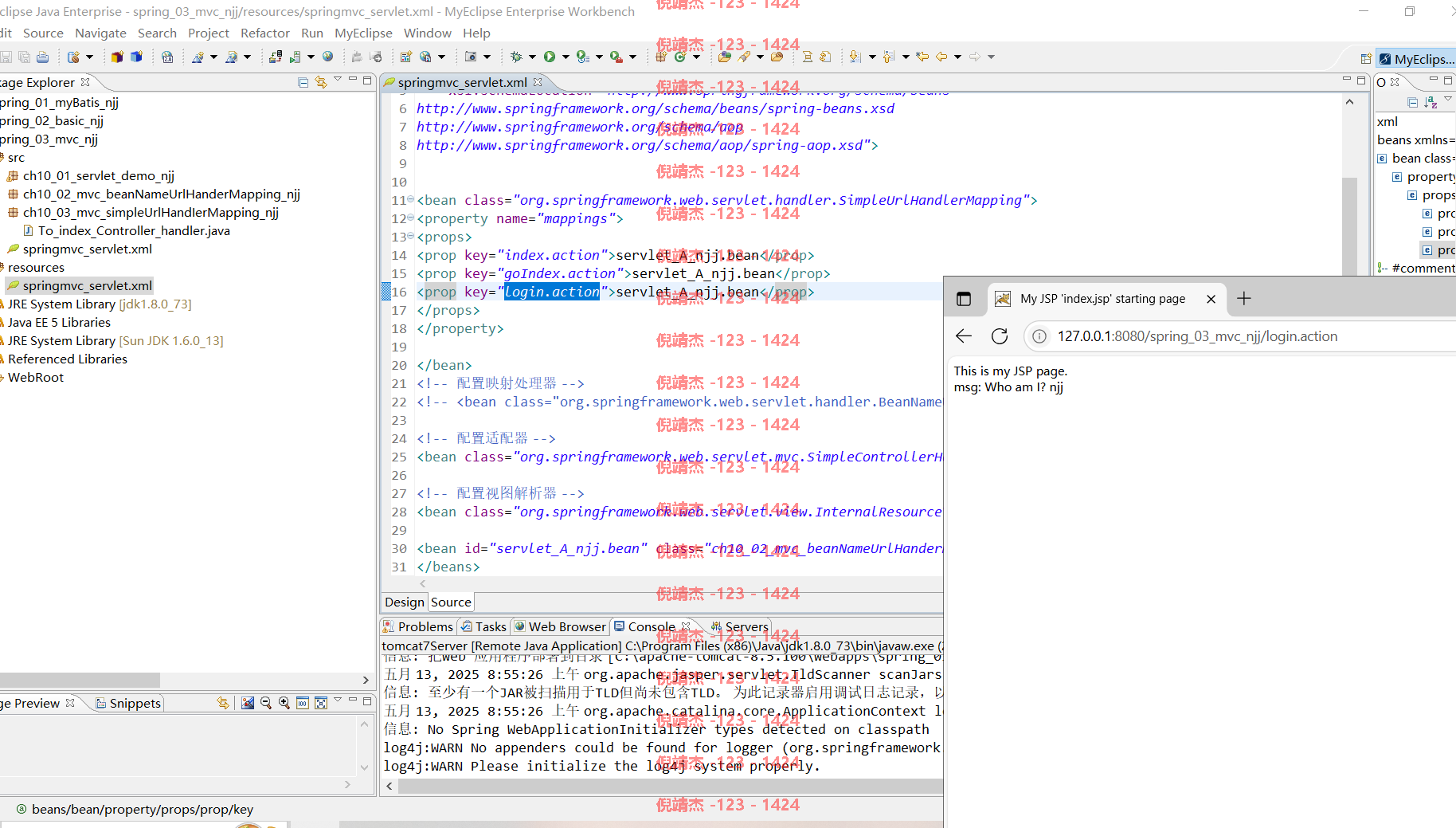The height and width of the screenshot is (828, 1456).
Task: Switch to the Problems tab
Action: point(418,627)
